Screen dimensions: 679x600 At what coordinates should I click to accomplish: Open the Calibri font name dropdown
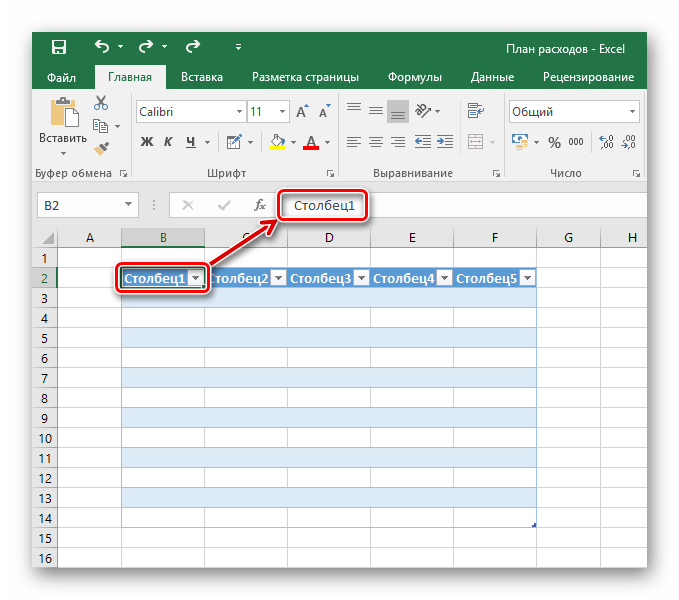(x=239, y=112)
